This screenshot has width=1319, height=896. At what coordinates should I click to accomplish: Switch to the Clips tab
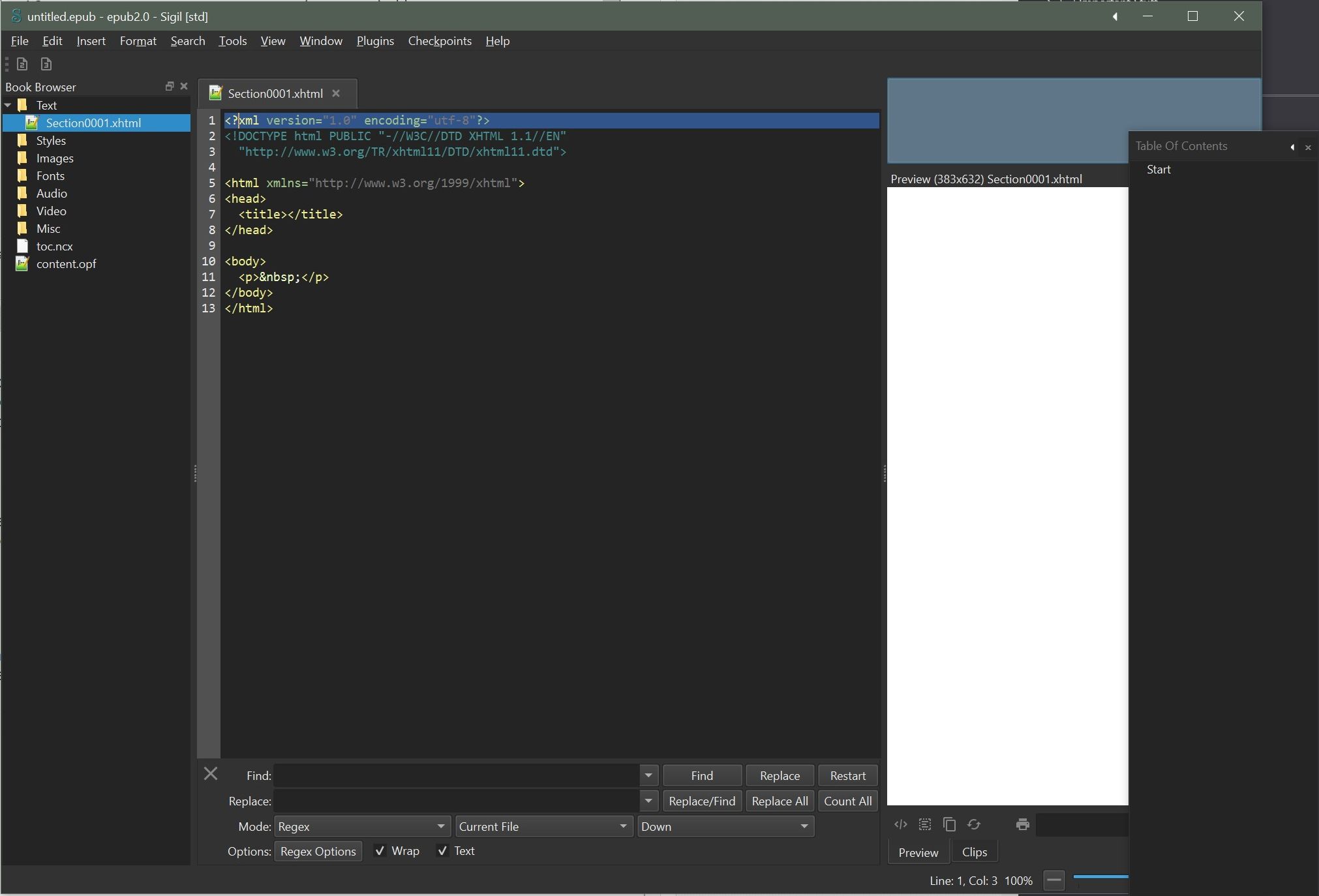974,852
